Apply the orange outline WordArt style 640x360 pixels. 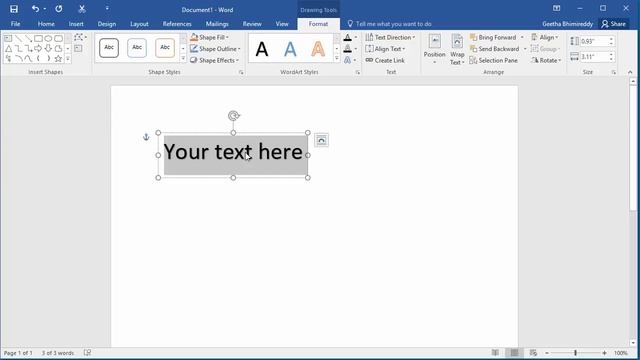click(318, 49)
